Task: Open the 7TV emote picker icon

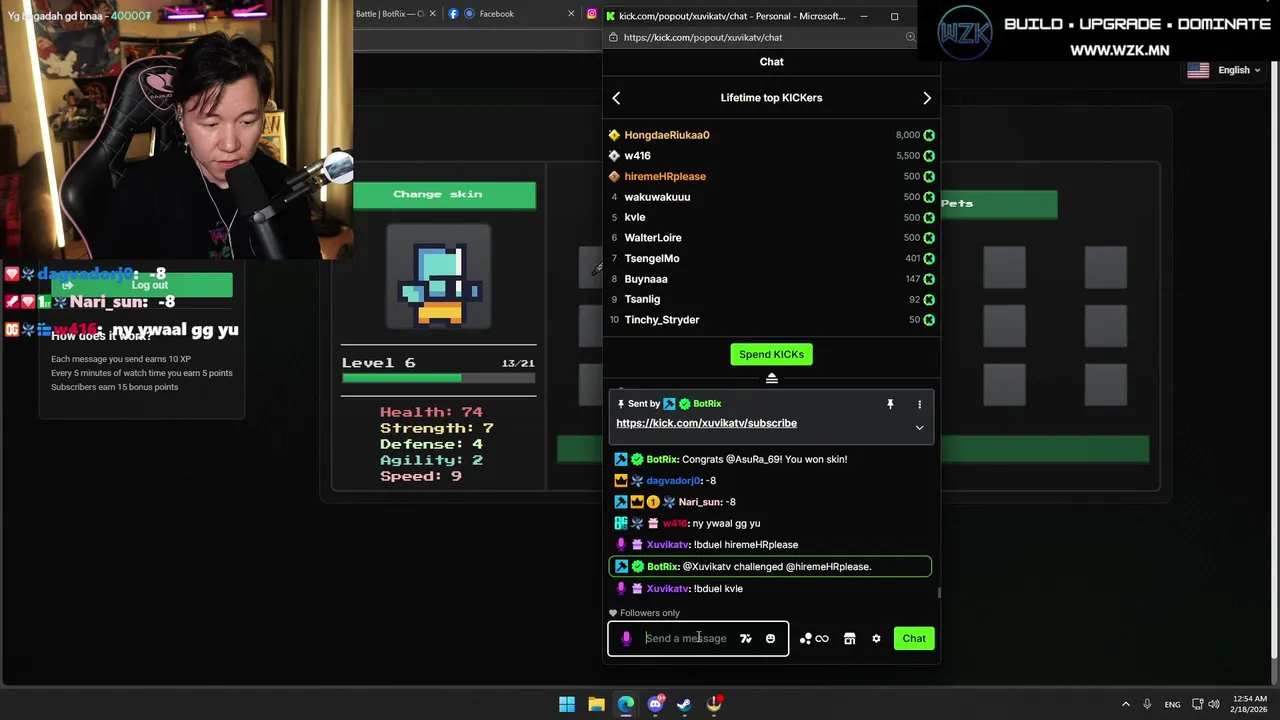Action: pos(745,638)
